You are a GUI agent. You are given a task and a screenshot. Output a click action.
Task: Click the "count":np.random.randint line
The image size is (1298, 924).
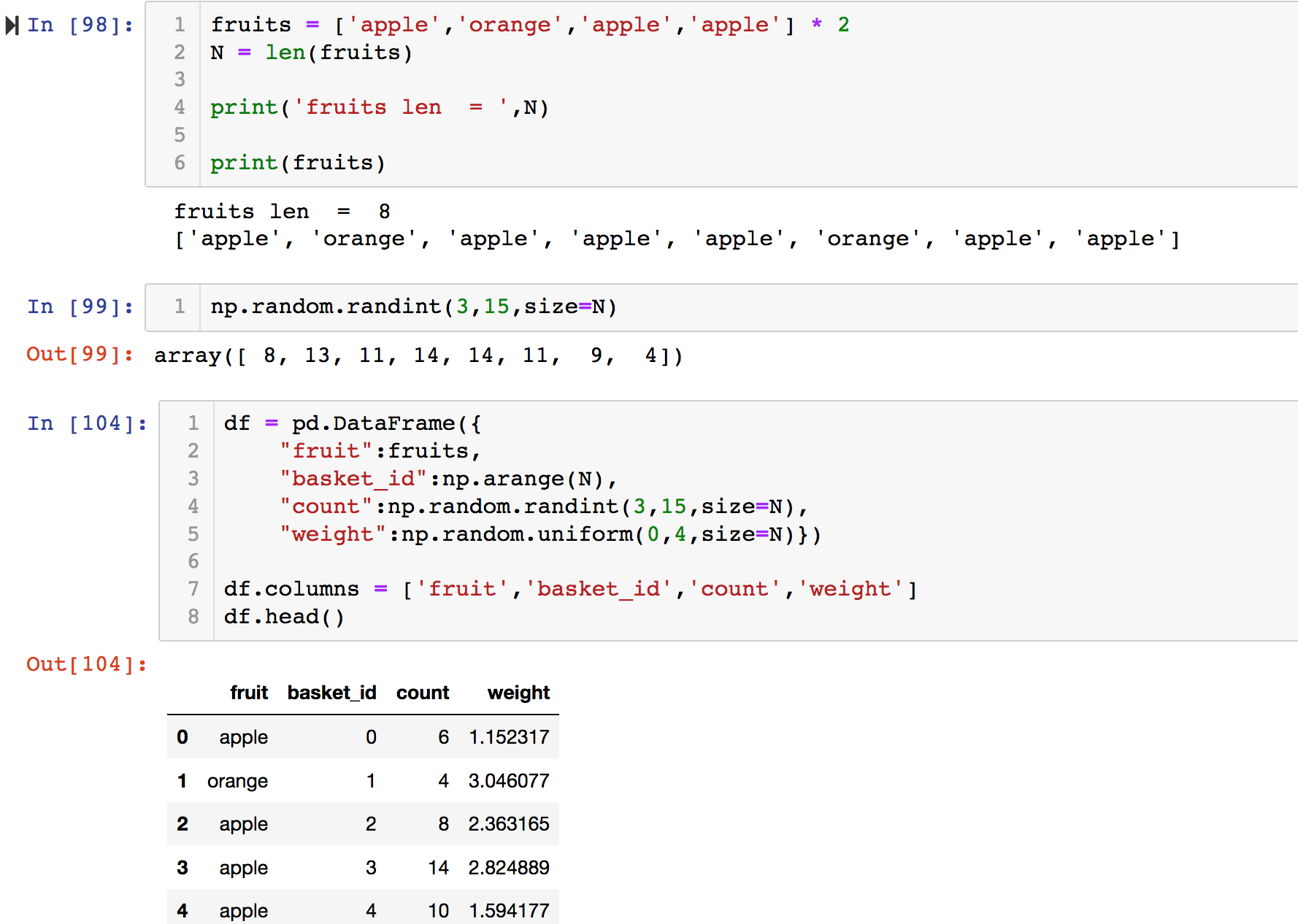click(543, 507)
